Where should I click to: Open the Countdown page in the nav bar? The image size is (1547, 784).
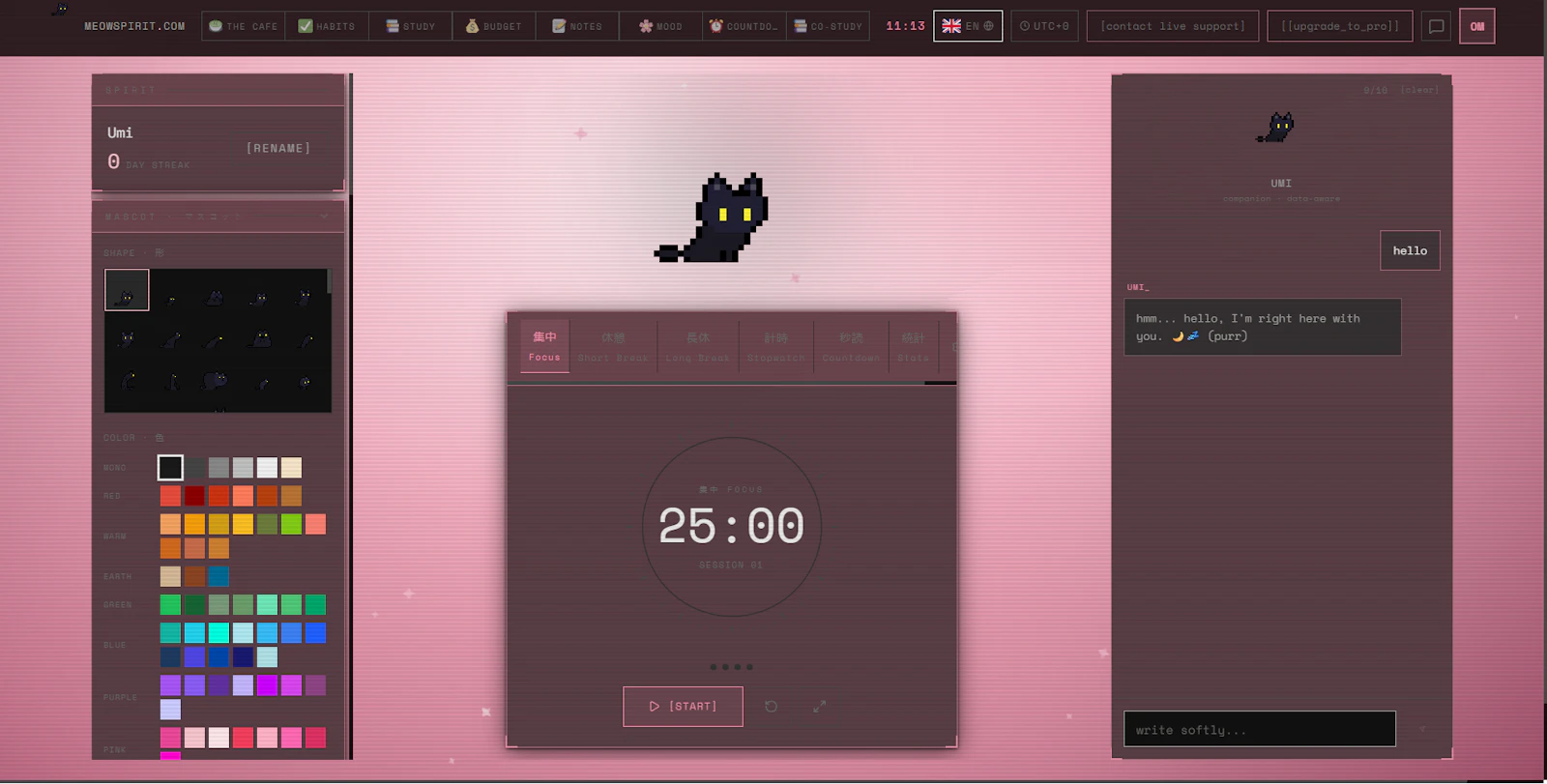[744, 26]
